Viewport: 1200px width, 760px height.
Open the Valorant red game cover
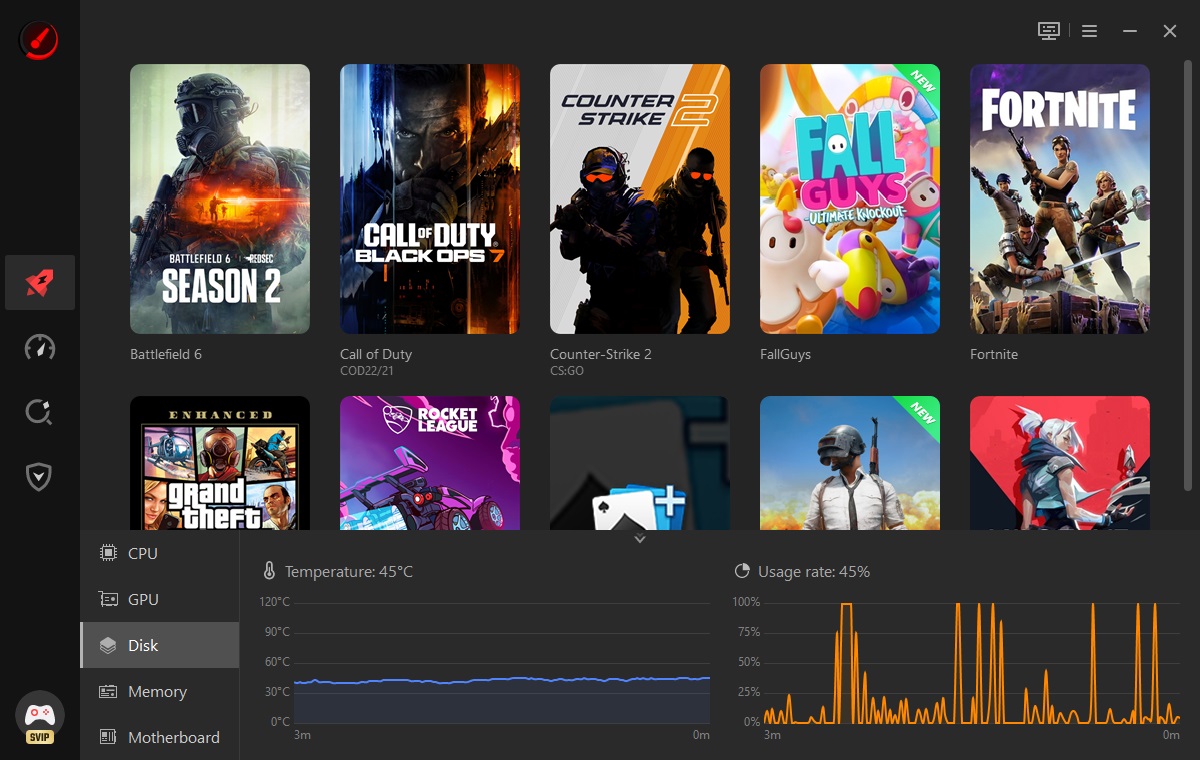pyautogui.click(x=1060, y=463)
